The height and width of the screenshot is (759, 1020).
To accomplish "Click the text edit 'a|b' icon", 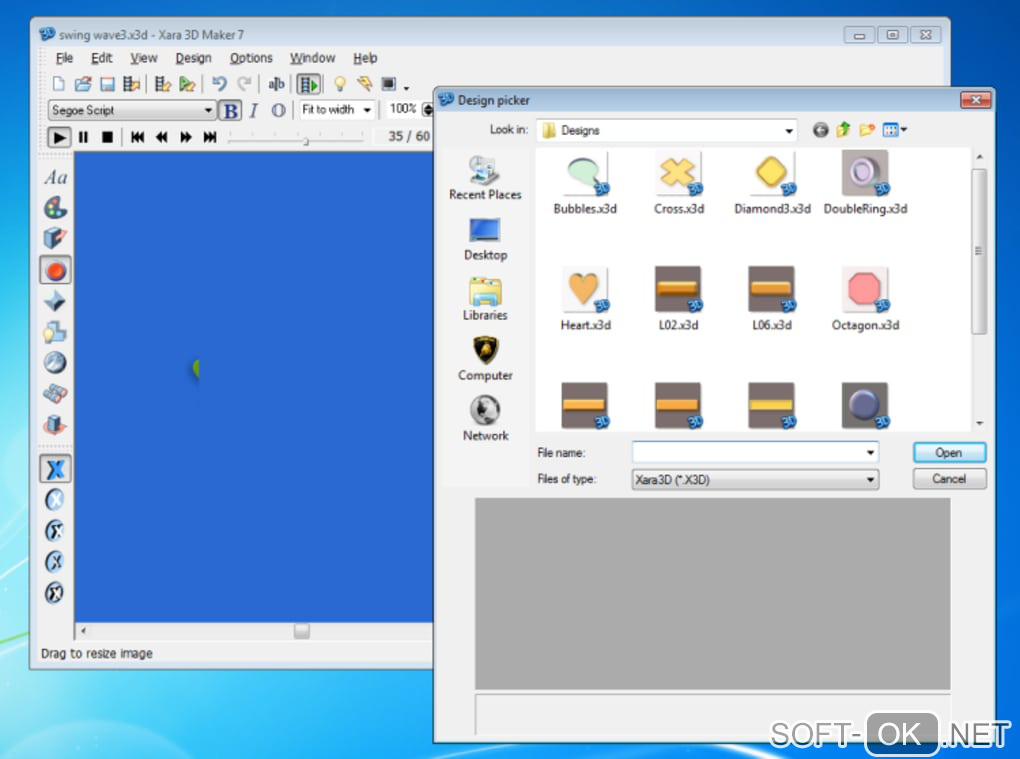I will point(276,84).
